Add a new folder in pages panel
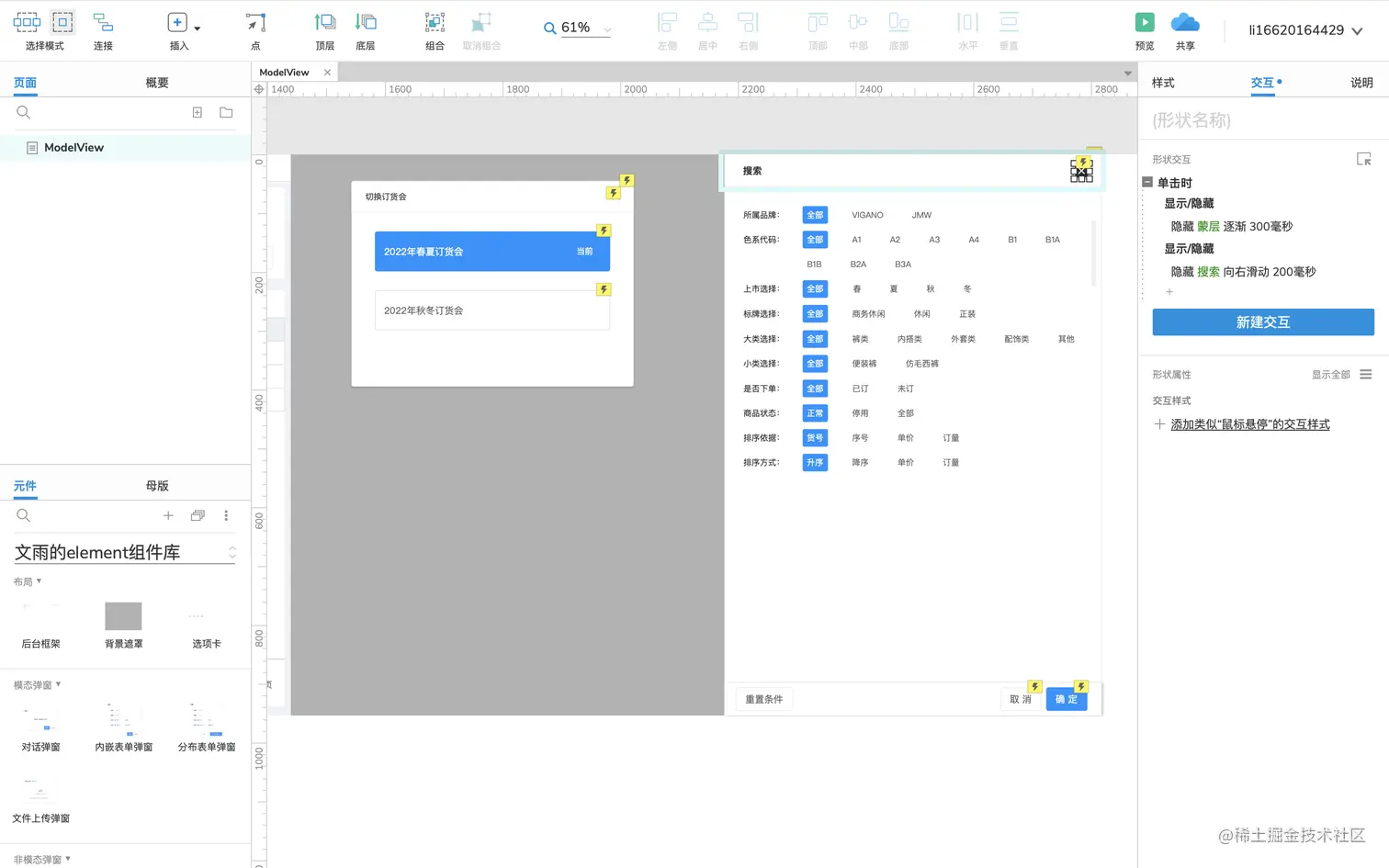 226,112
